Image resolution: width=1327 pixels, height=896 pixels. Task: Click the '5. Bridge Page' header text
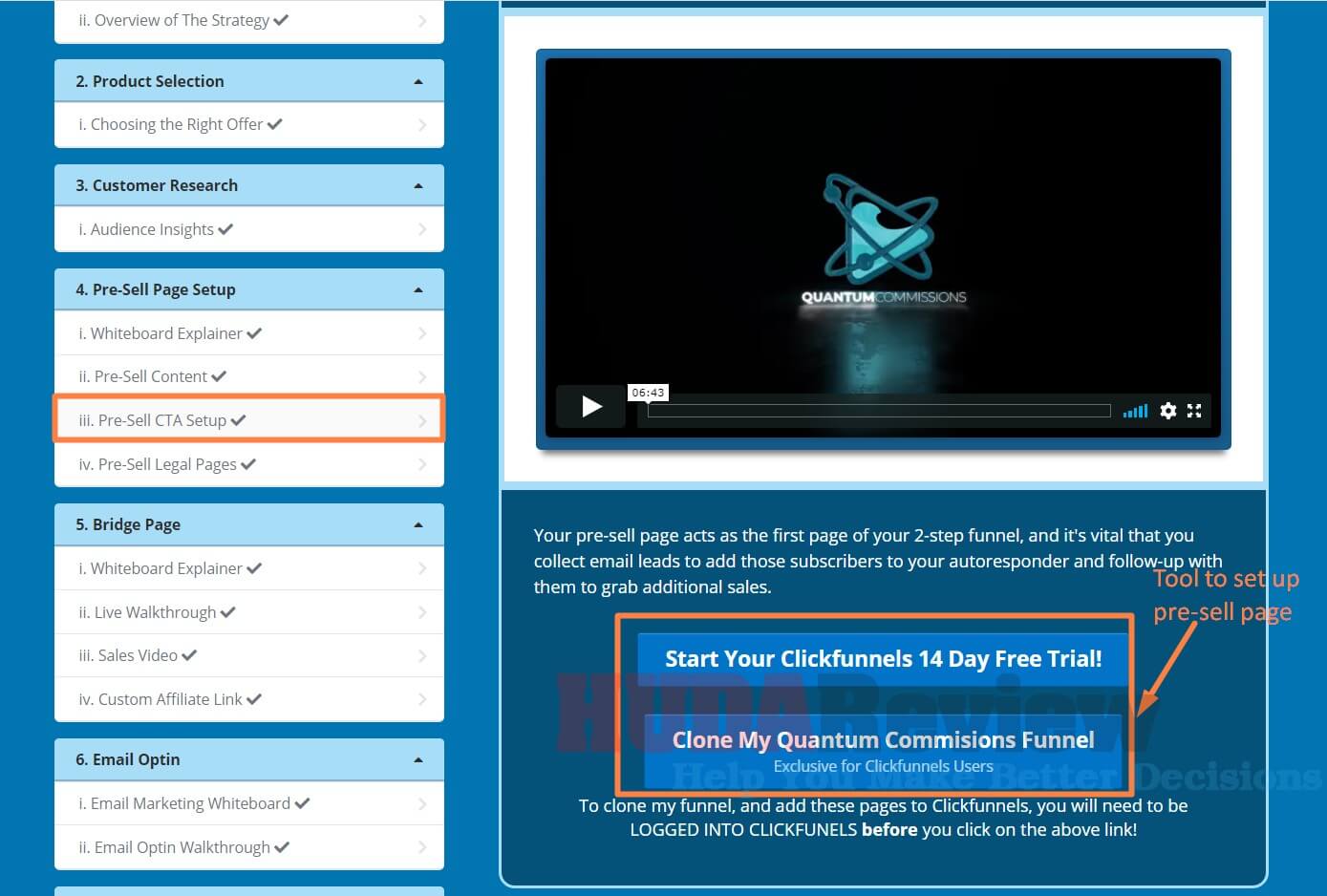128,524
